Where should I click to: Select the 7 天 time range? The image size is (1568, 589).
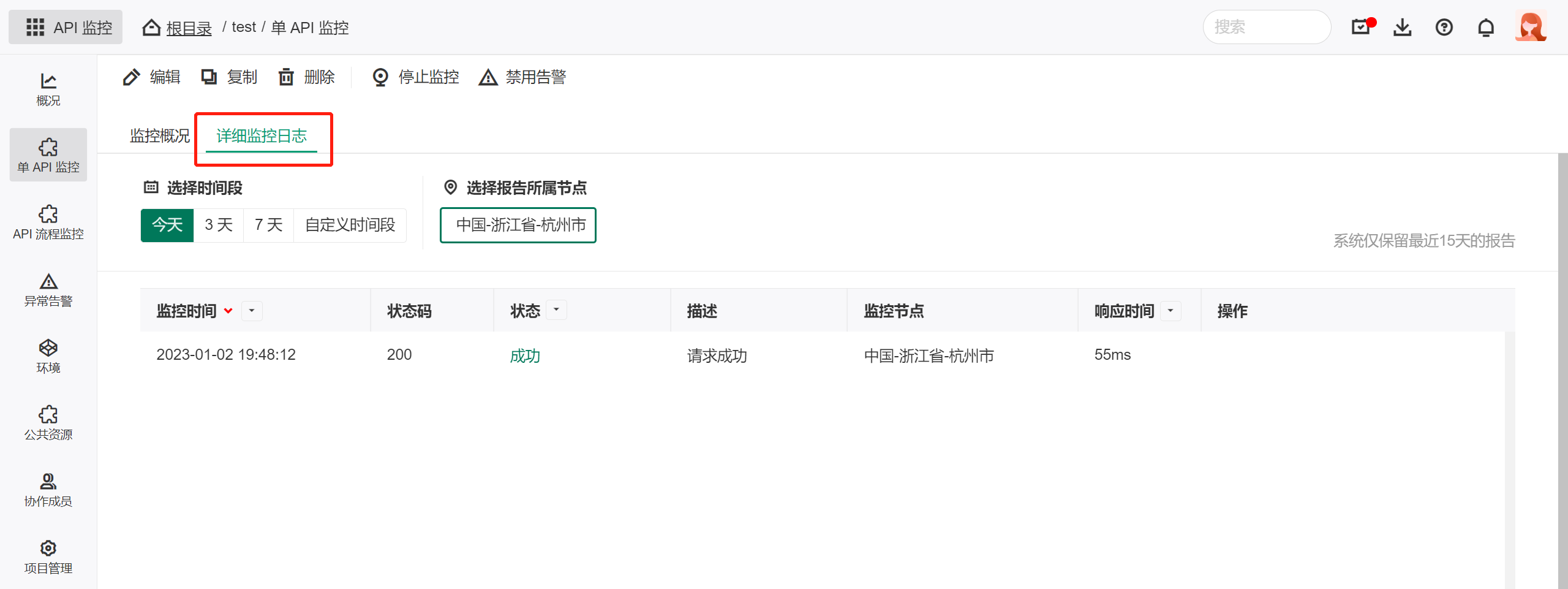coord(268,225)
